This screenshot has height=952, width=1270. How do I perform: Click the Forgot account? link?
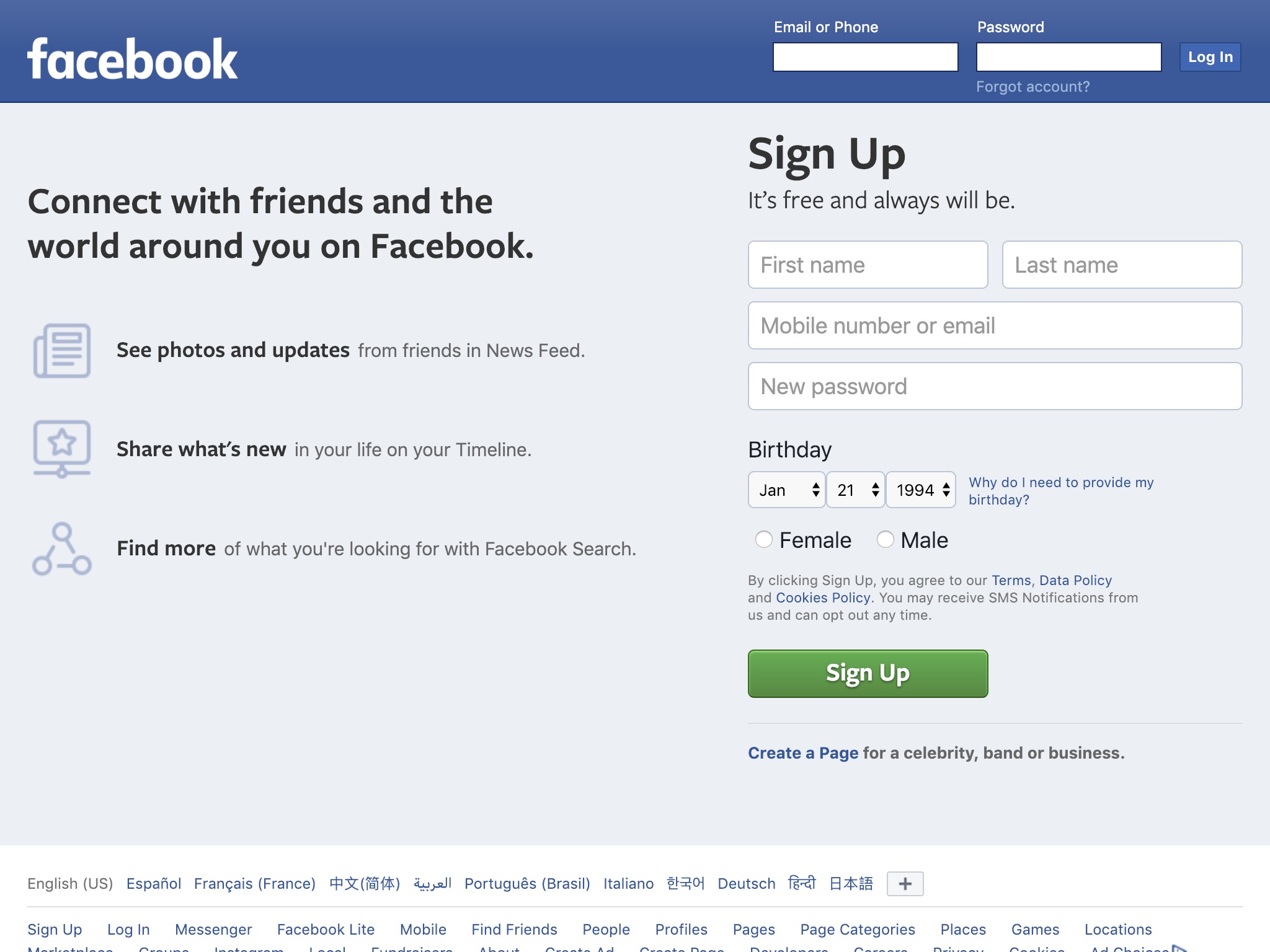coord(1032,87)
